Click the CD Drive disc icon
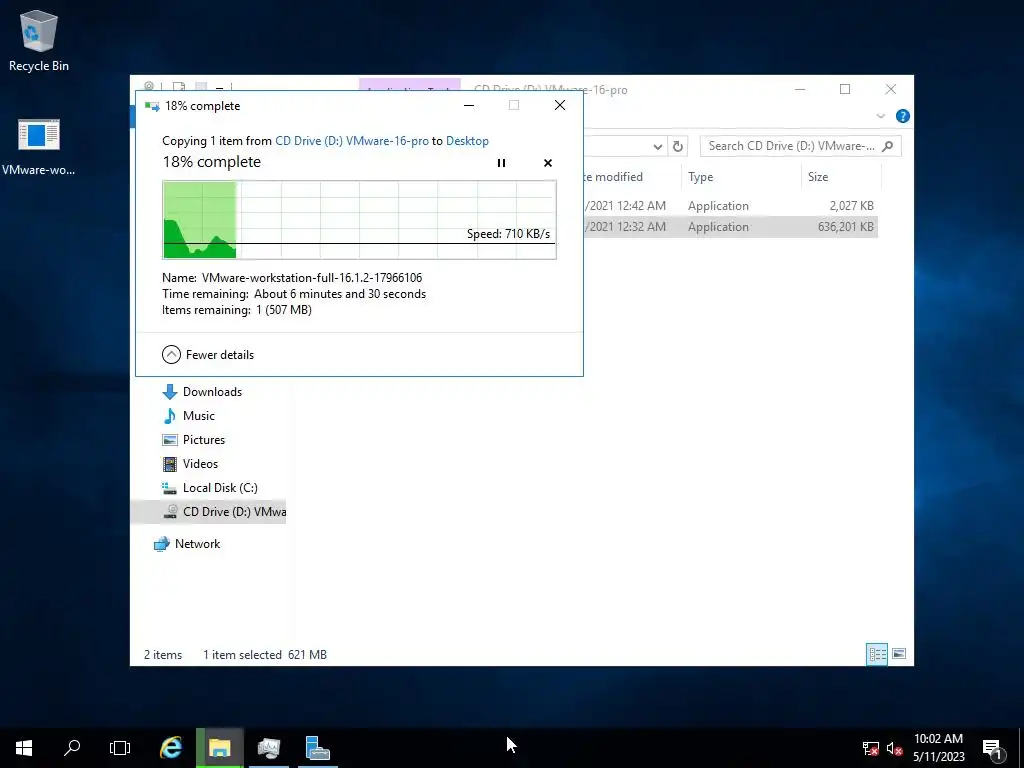 (x=170, y=512)
